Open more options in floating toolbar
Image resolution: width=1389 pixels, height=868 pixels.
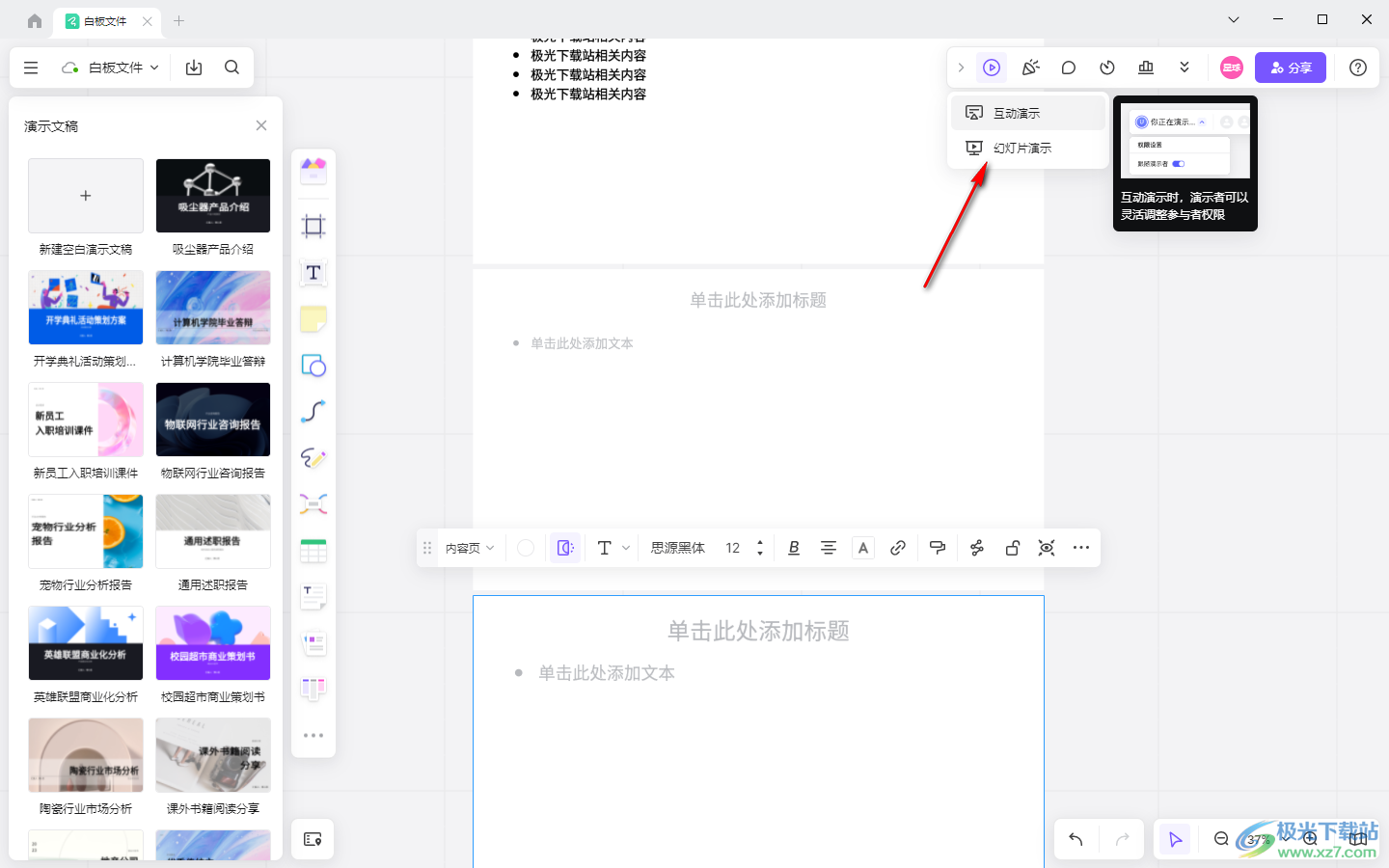1081,548
